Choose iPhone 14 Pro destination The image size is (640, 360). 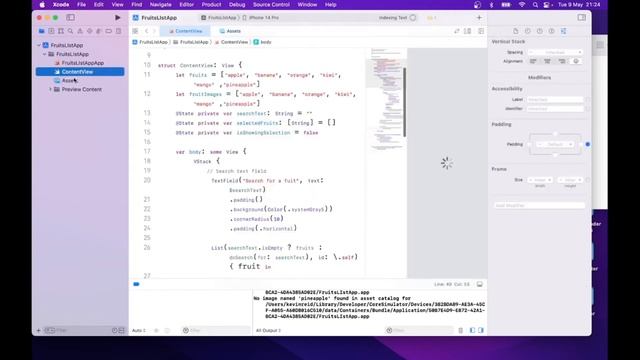(x=261, y=18)
